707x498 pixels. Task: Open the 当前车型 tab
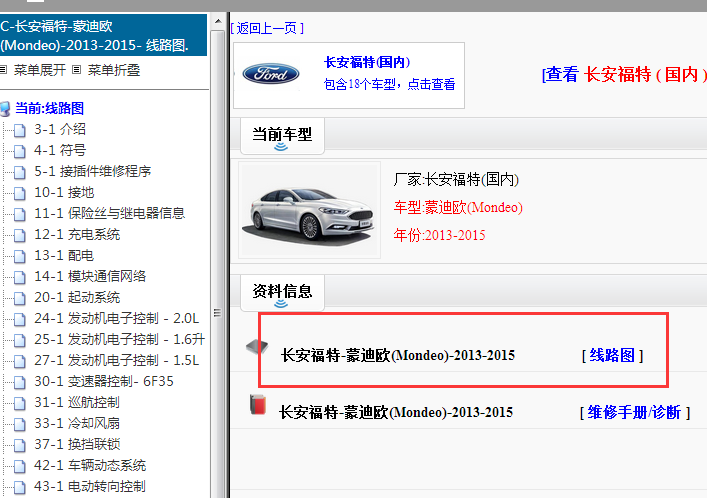[282, 136]
